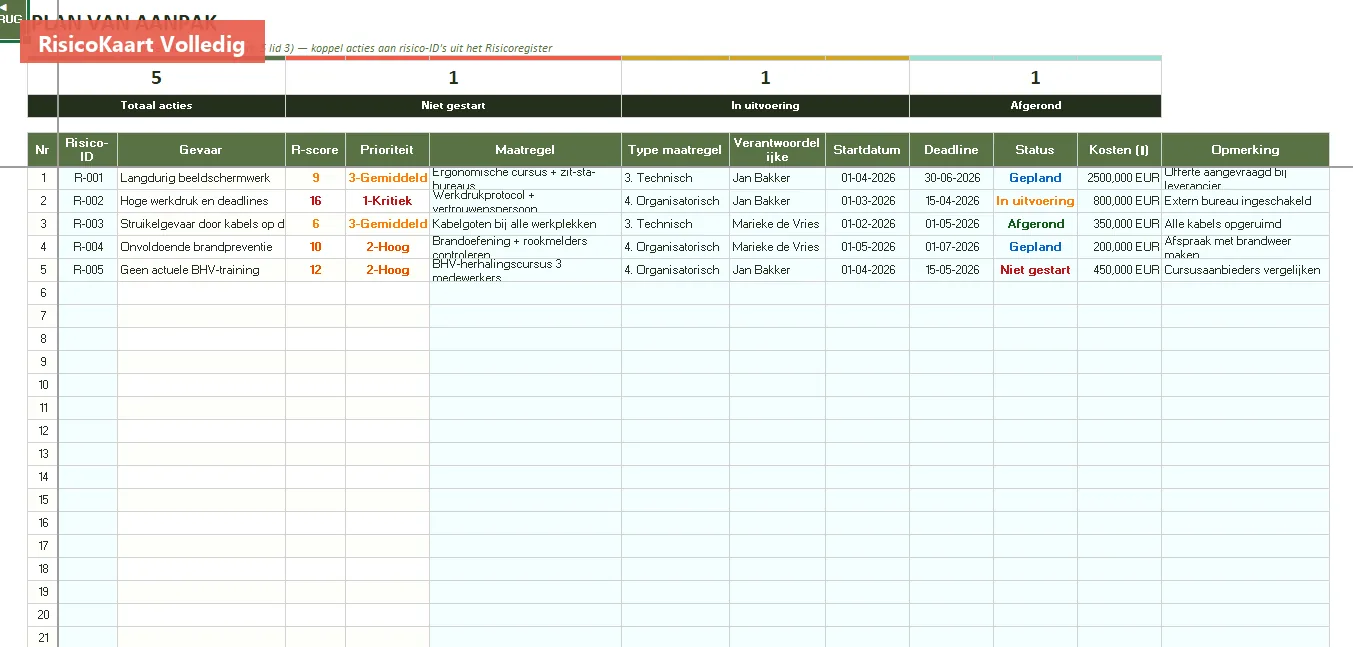Select 'Jan Bakker' in R-005 row
Image resolution: width=1353 pixels, height=647 pixels.
coord(777,270)
